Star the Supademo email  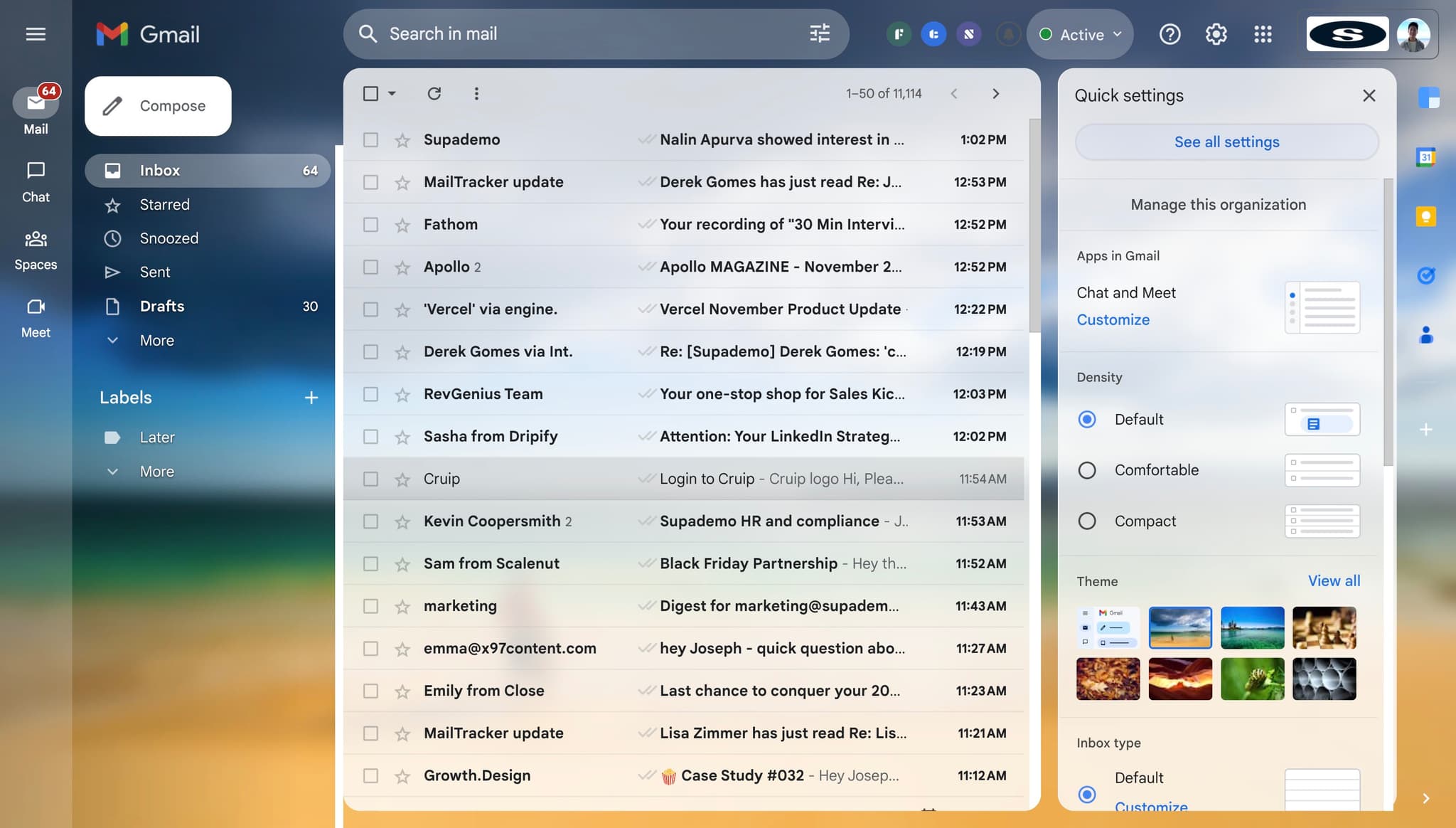(x=402, y=140)
